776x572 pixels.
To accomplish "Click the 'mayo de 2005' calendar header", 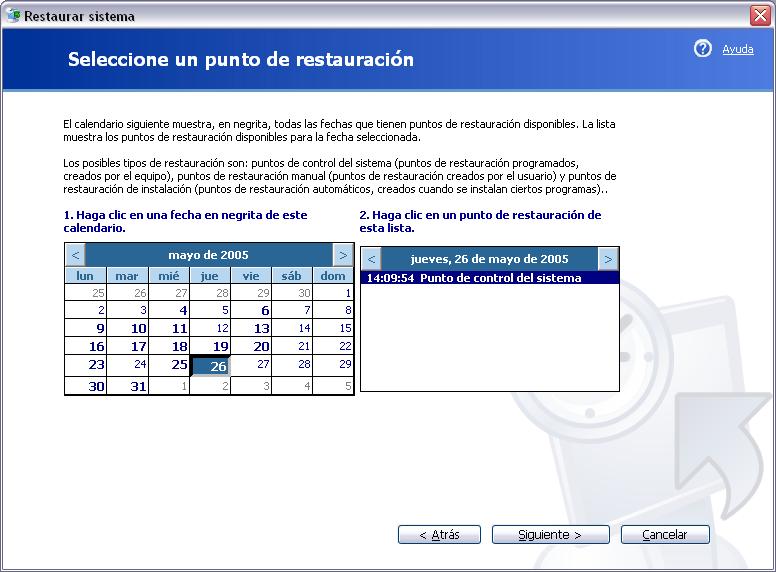I will 208,255.
